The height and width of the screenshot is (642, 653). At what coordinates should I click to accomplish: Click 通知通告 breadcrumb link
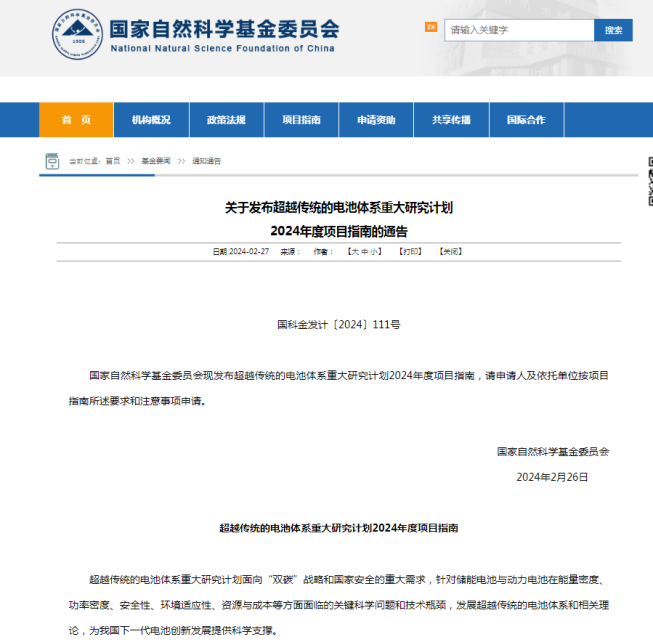click(x=207, y=161)
